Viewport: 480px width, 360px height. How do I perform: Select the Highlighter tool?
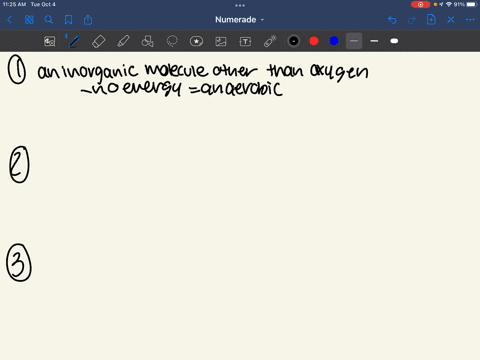pos(123,41)
